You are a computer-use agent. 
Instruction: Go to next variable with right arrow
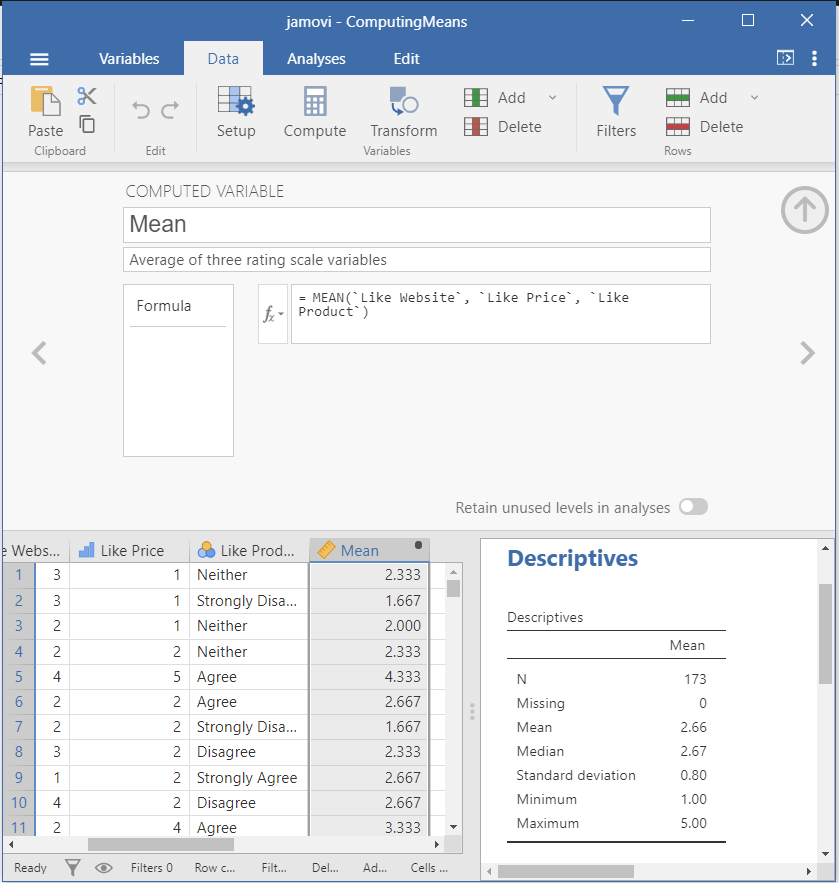click(x=807, y=353)
